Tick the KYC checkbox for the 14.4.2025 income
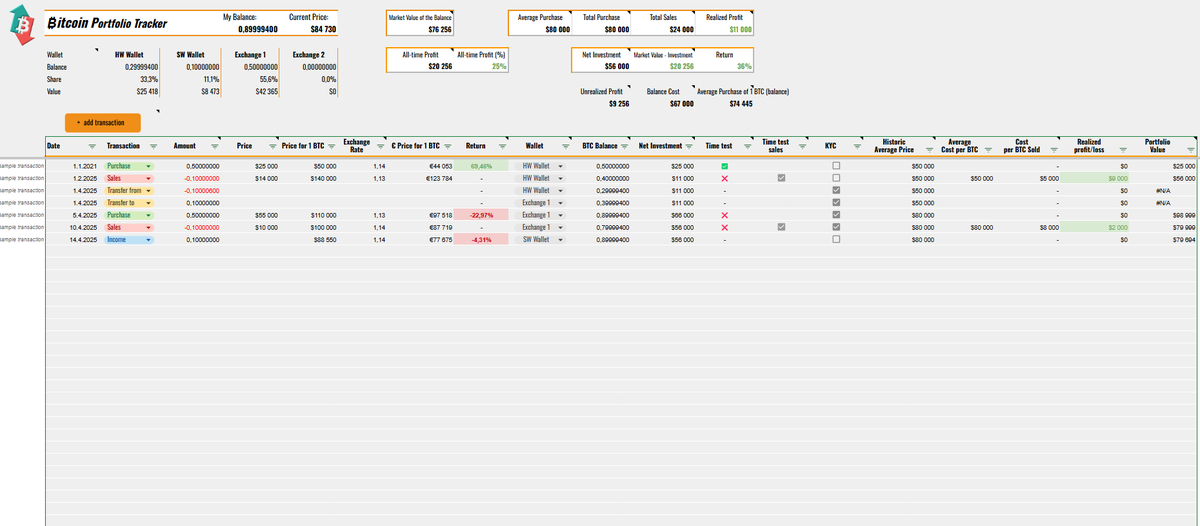Image resolution: width=1200 pixels, height=526 pixels. click(836, 240)
